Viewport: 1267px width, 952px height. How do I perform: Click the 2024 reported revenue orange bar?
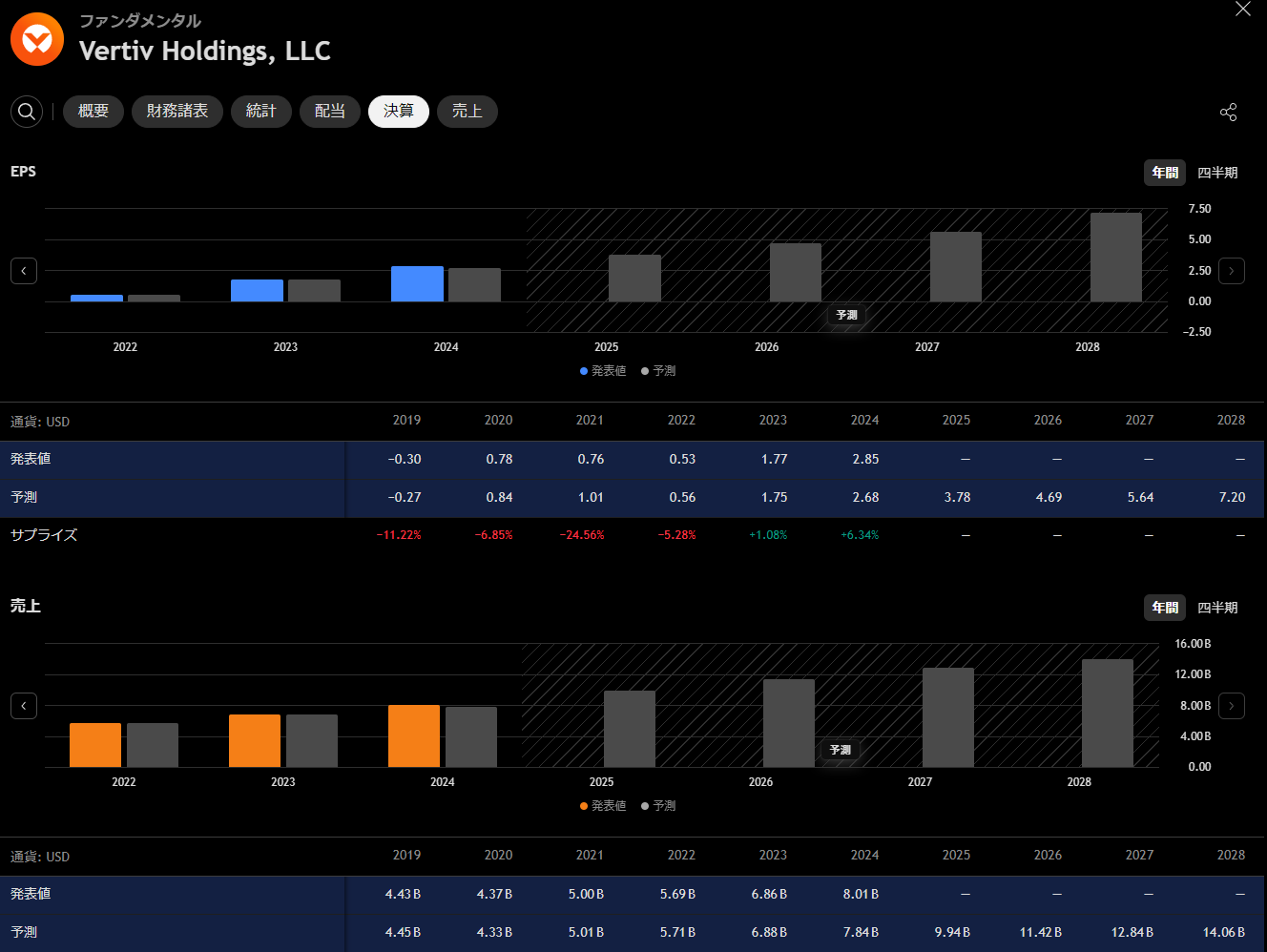point(414,736)
